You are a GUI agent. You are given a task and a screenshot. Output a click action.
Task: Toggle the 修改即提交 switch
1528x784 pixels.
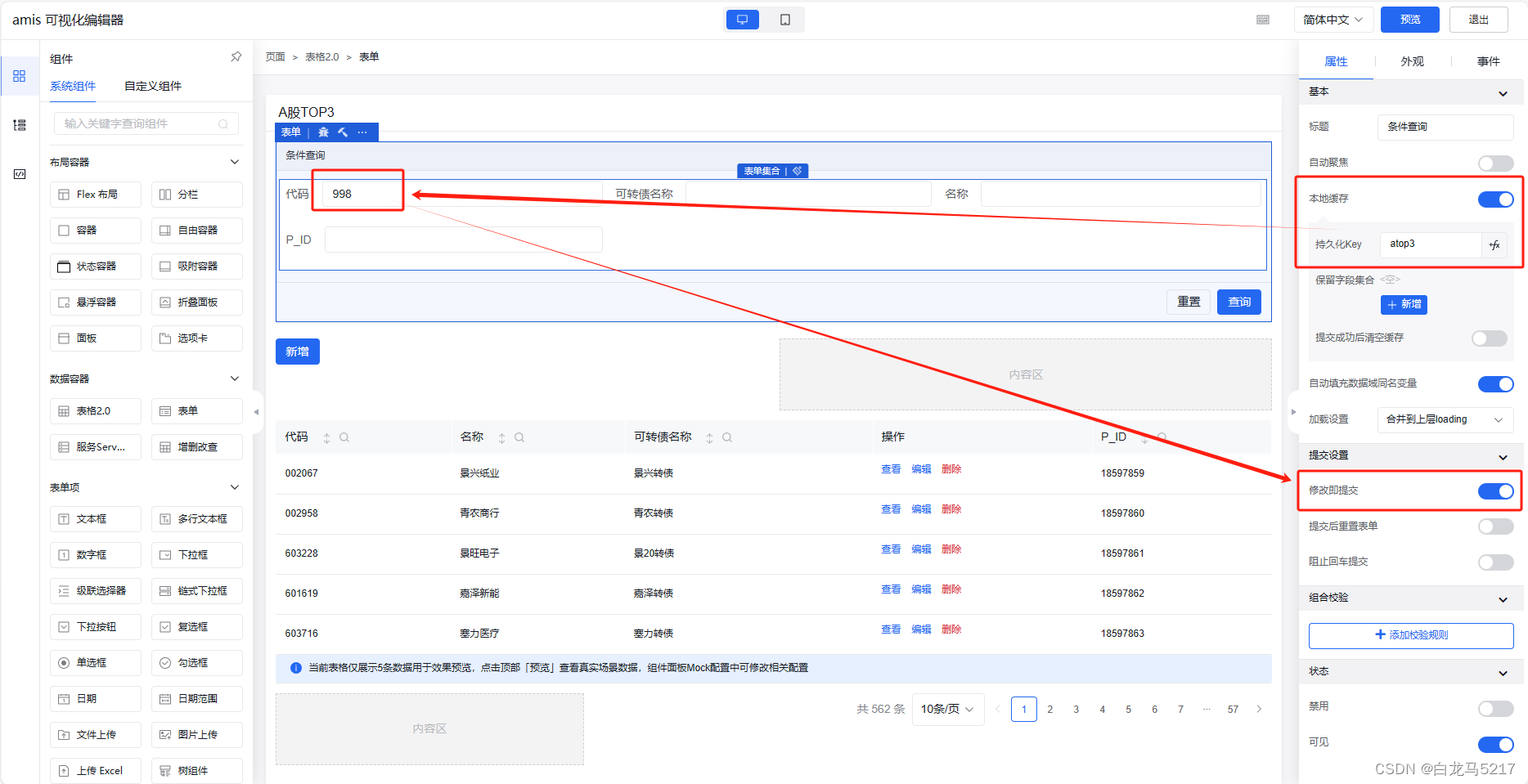pos(1495,491)
